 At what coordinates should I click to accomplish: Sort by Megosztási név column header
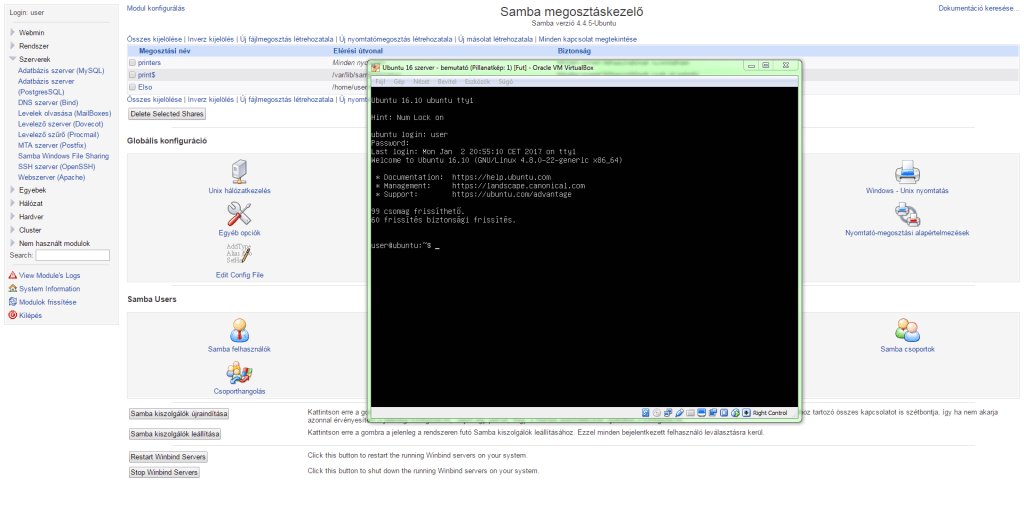click(x=165, y=51)
